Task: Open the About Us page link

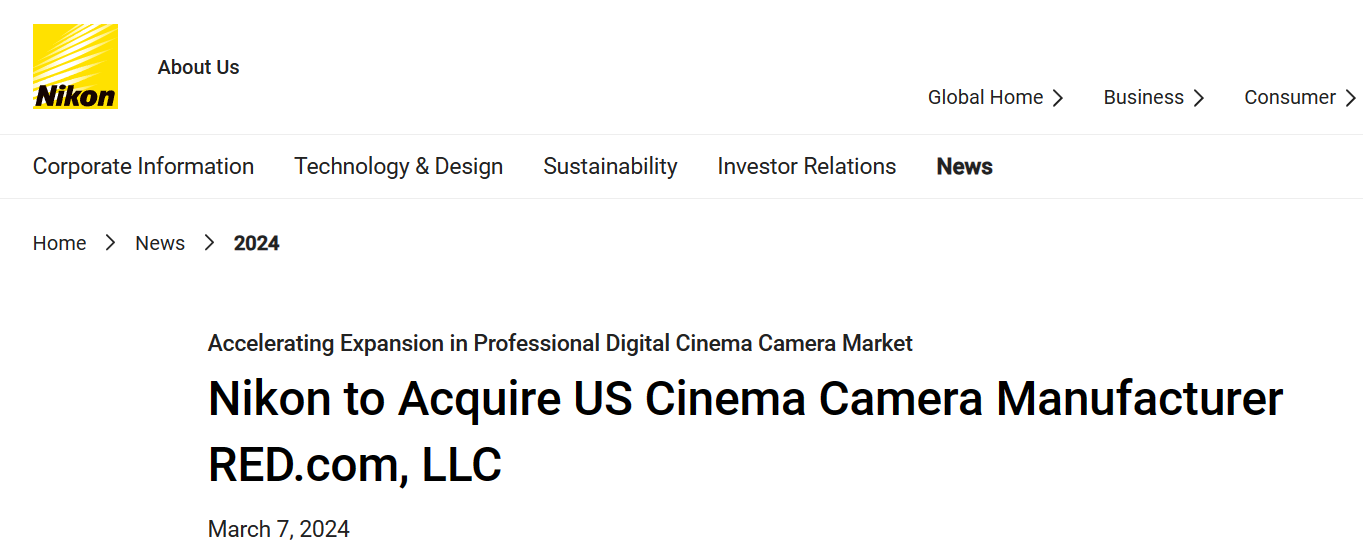Action: point(198,67)
